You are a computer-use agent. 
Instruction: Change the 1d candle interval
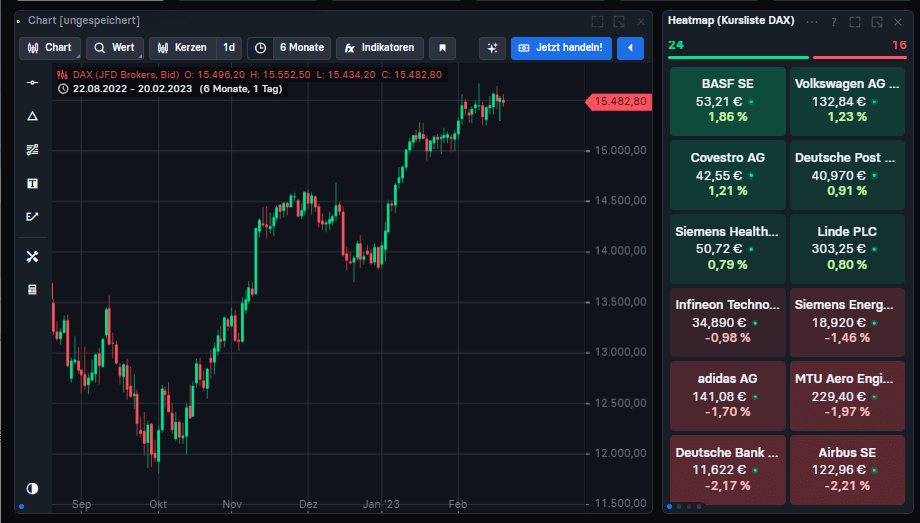[229, 48]
